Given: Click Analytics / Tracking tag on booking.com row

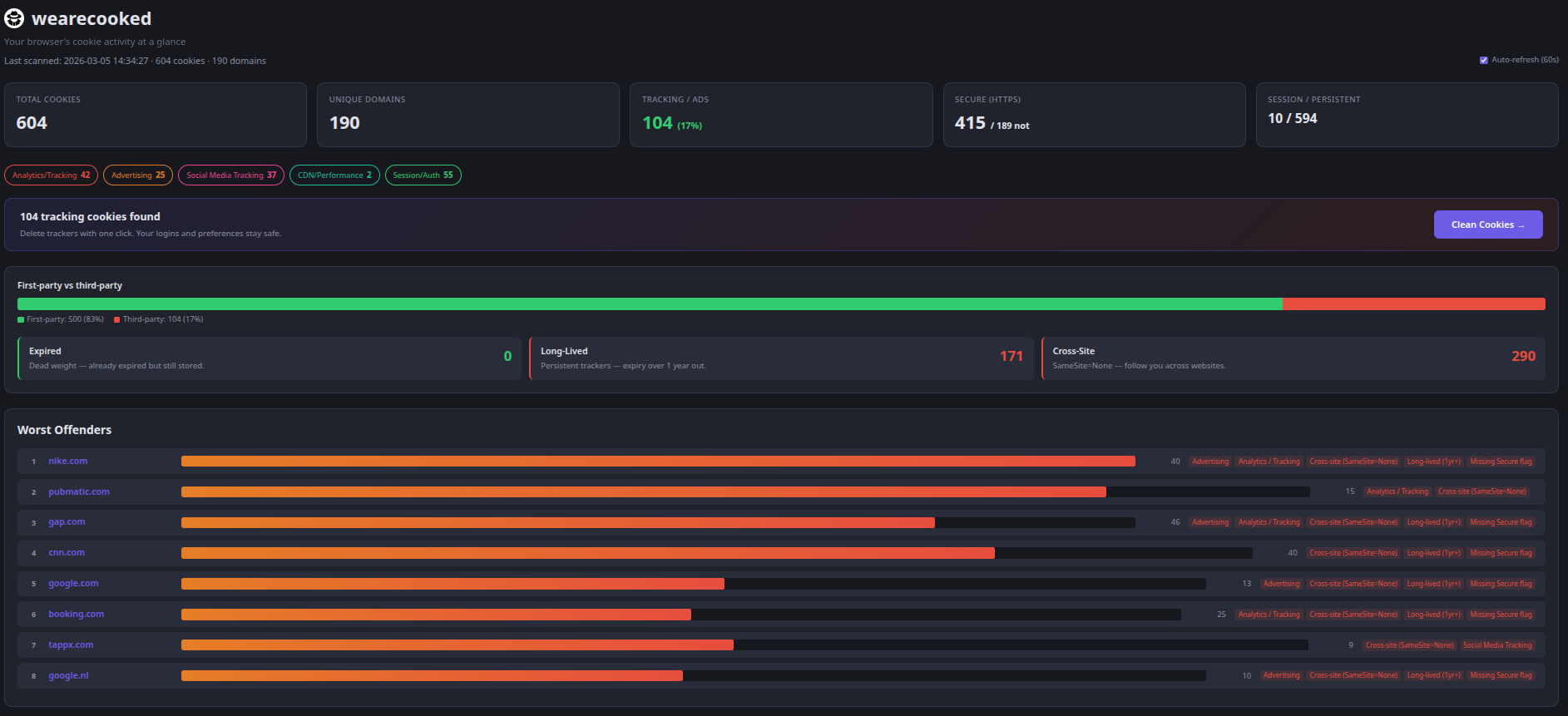Looking at the screenshot, I should pyautogui.click(x=1269, y=615).
